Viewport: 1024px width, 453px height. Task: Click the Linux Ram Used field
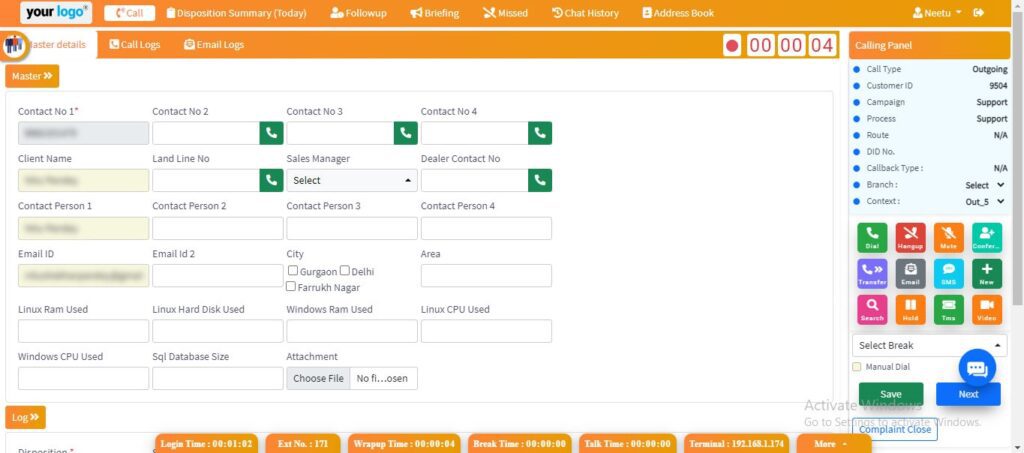84,331
